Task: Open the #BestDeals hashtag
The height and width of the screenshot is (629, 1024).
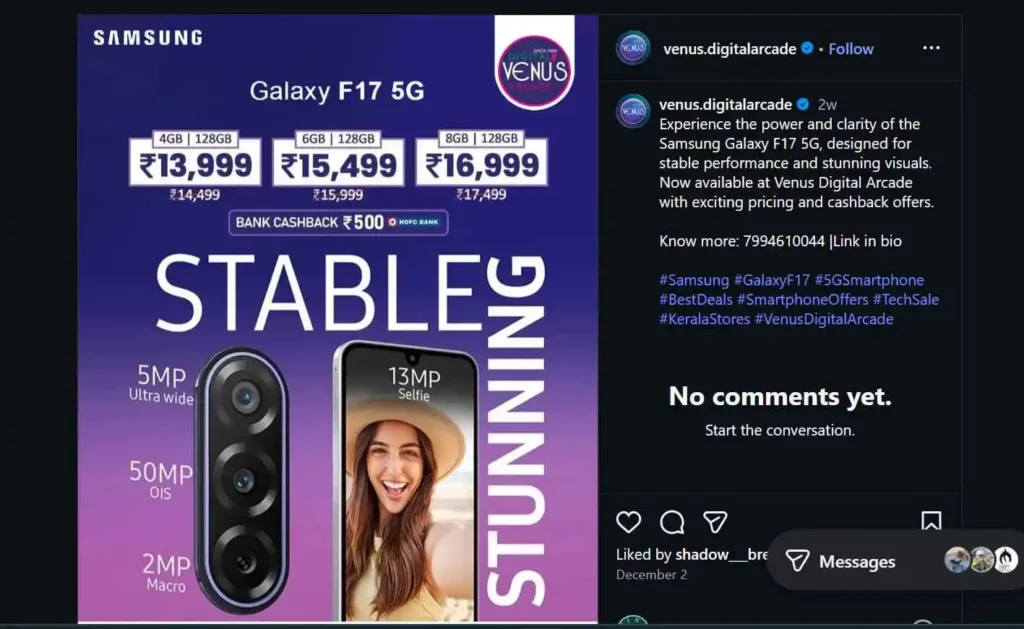Action: tap(696, 300)
